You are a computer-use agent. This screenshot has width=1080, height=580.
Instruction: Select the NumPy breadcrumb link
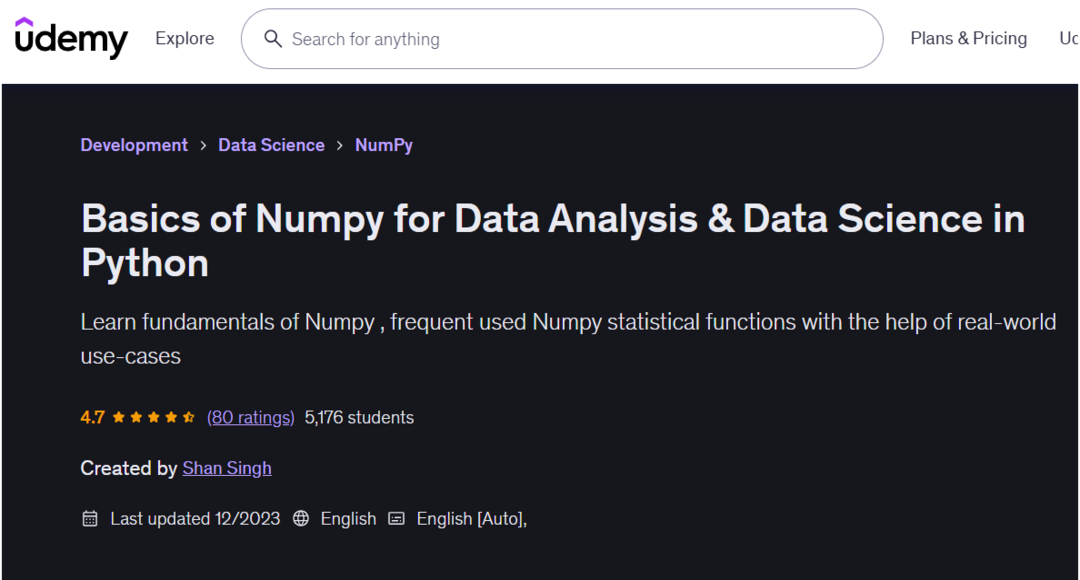tap(384, 145)
